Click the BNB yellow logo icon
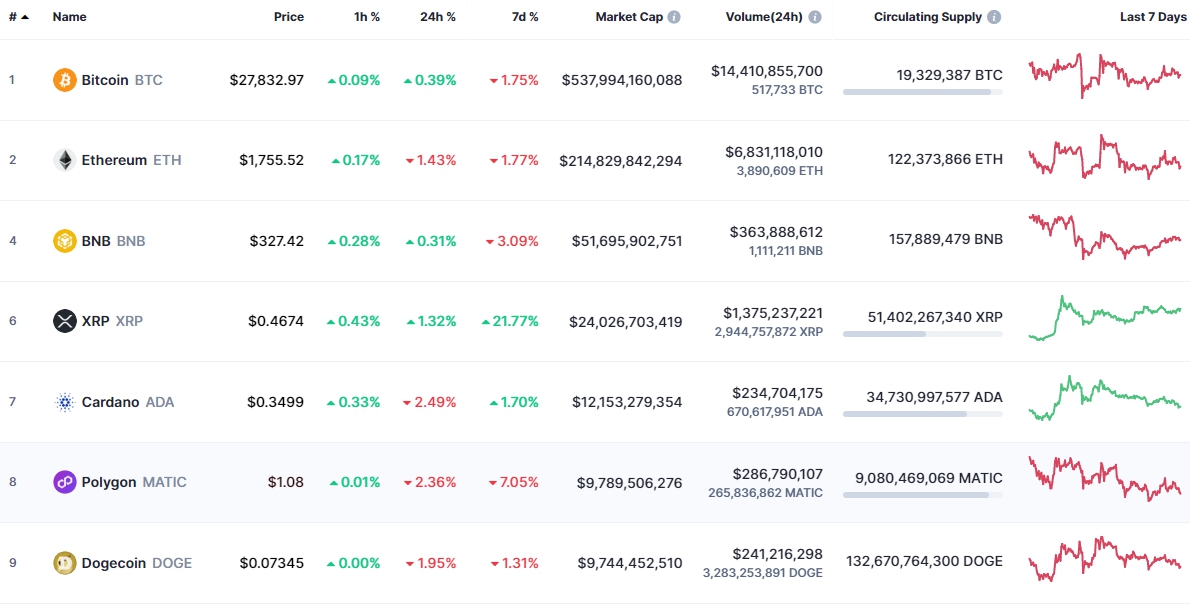 pyautogui.click(x=65, y=241)
